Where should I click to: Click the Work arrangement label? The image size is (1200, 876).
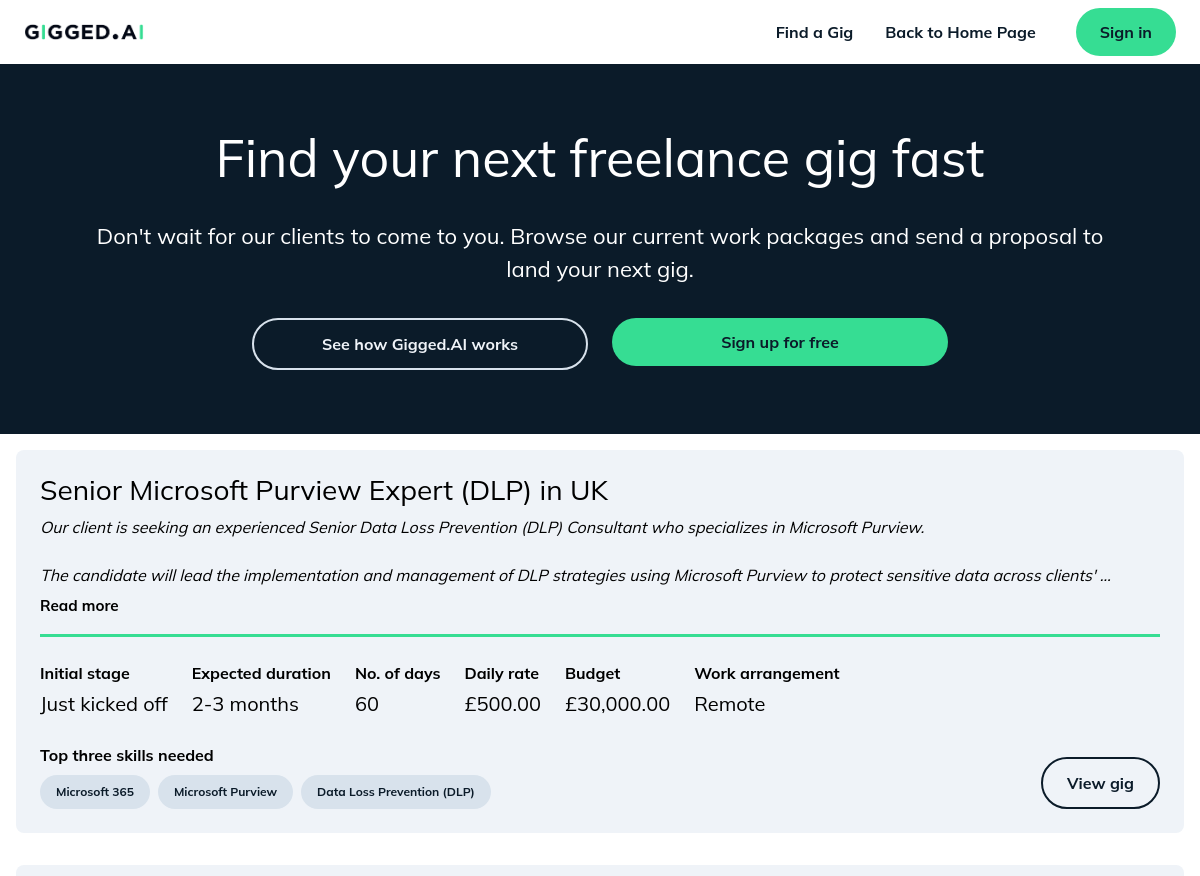(x=767, y=674)
